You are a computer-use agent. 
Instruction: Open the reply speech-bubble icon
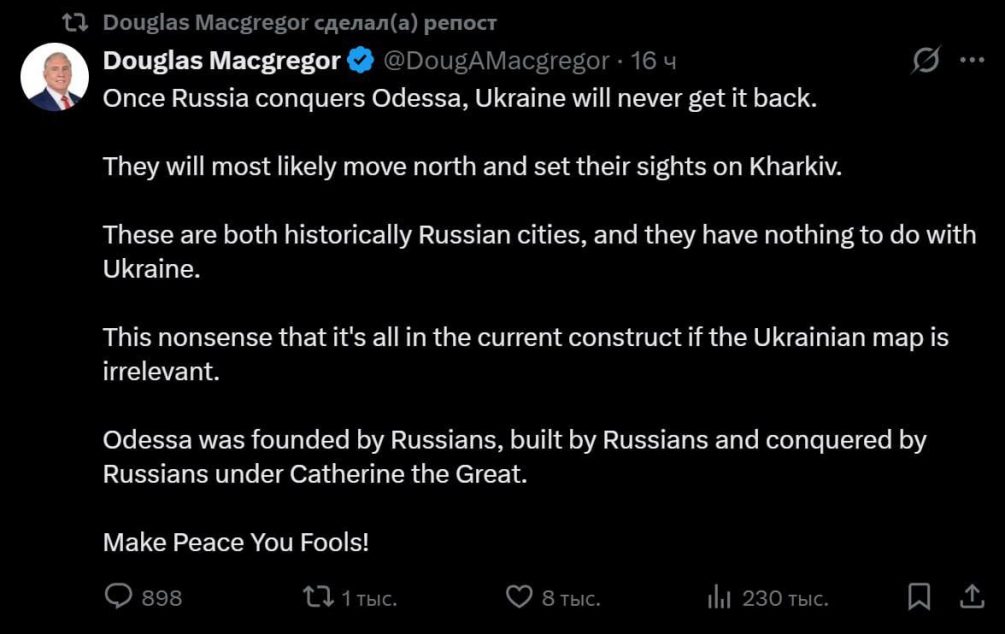point(119,597)
